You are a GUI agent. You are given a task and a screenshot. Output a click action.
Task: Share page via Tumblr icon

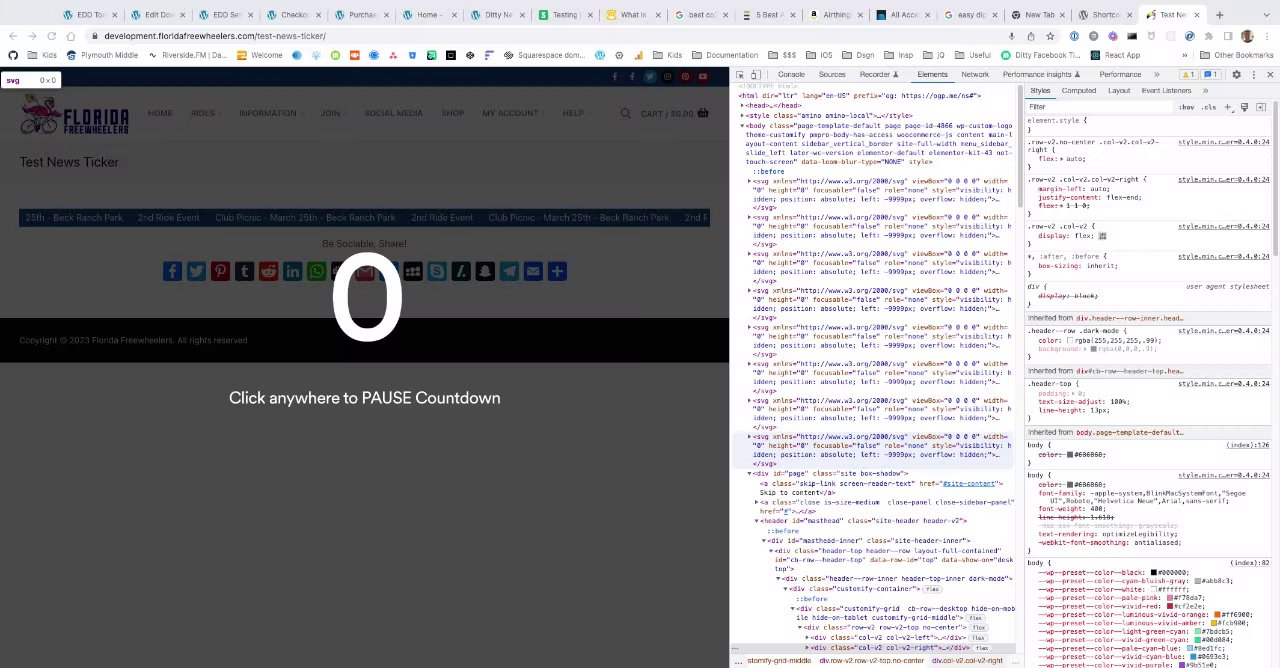[x=244, y=271]
